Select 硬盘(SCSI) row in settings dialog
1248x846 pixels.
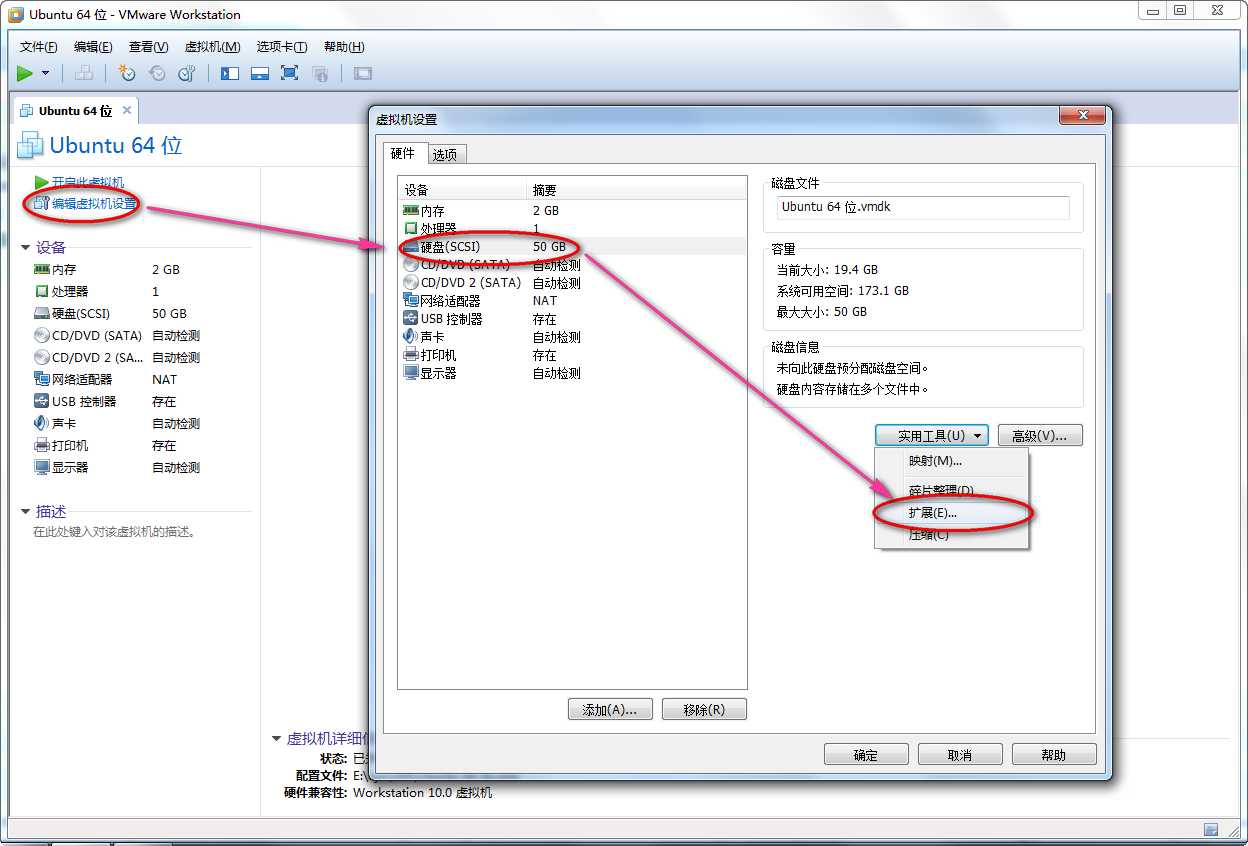click(x=572, y=247)
